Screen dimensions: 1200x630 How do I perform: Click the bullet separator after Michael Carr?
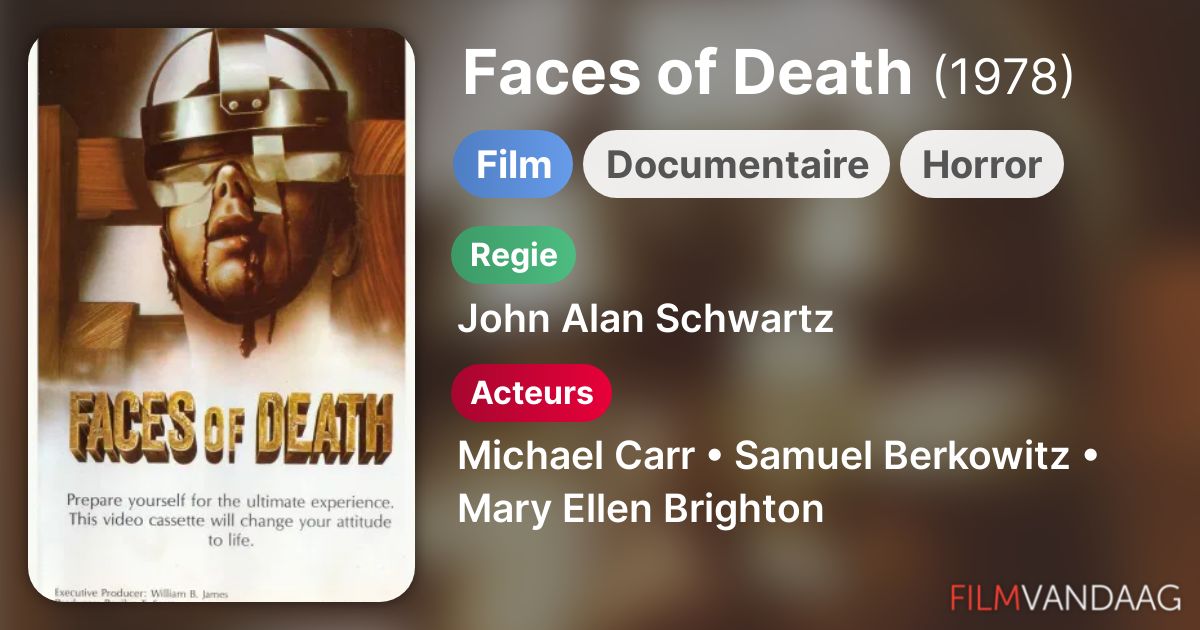pos(715,457)
